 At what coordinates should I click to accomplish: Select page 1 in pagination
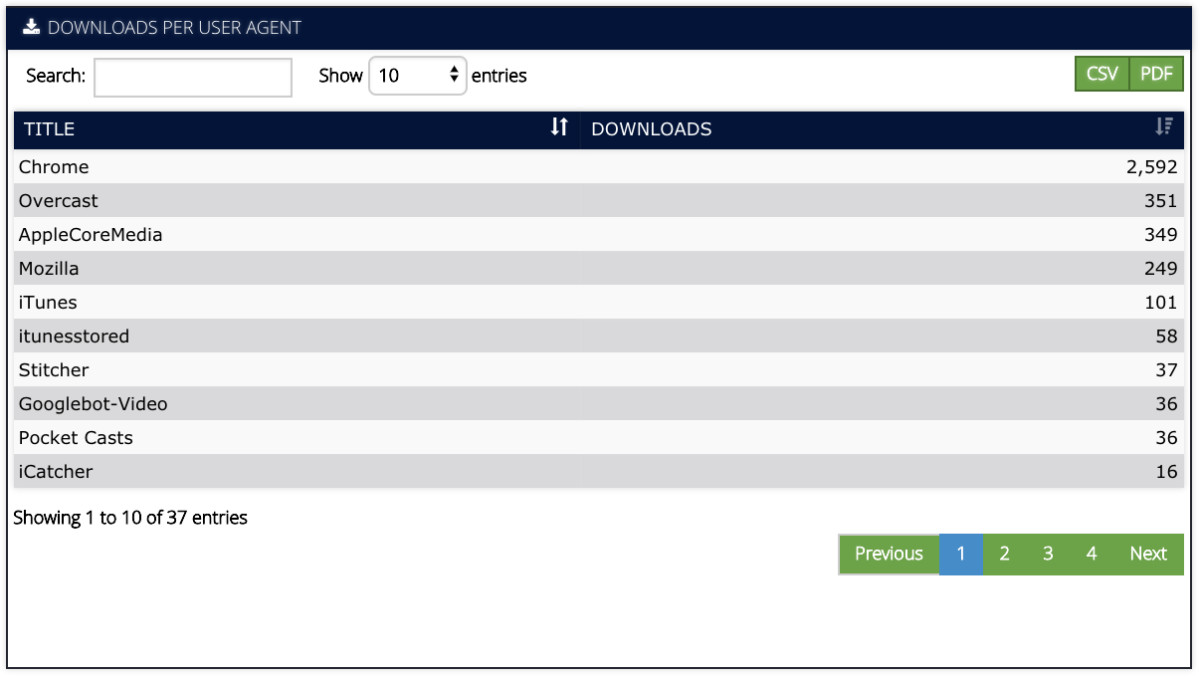pos(961,554)
